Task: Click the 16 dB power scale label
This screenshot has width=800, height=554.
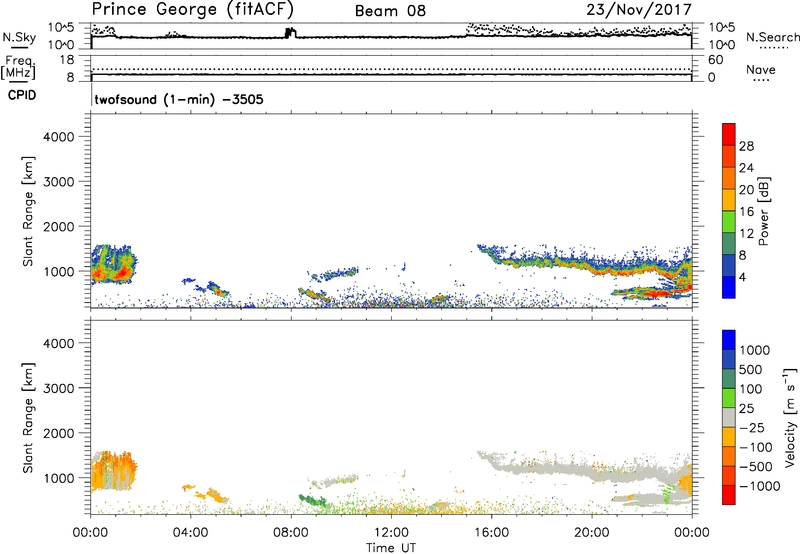Action: tap(746, 212)
